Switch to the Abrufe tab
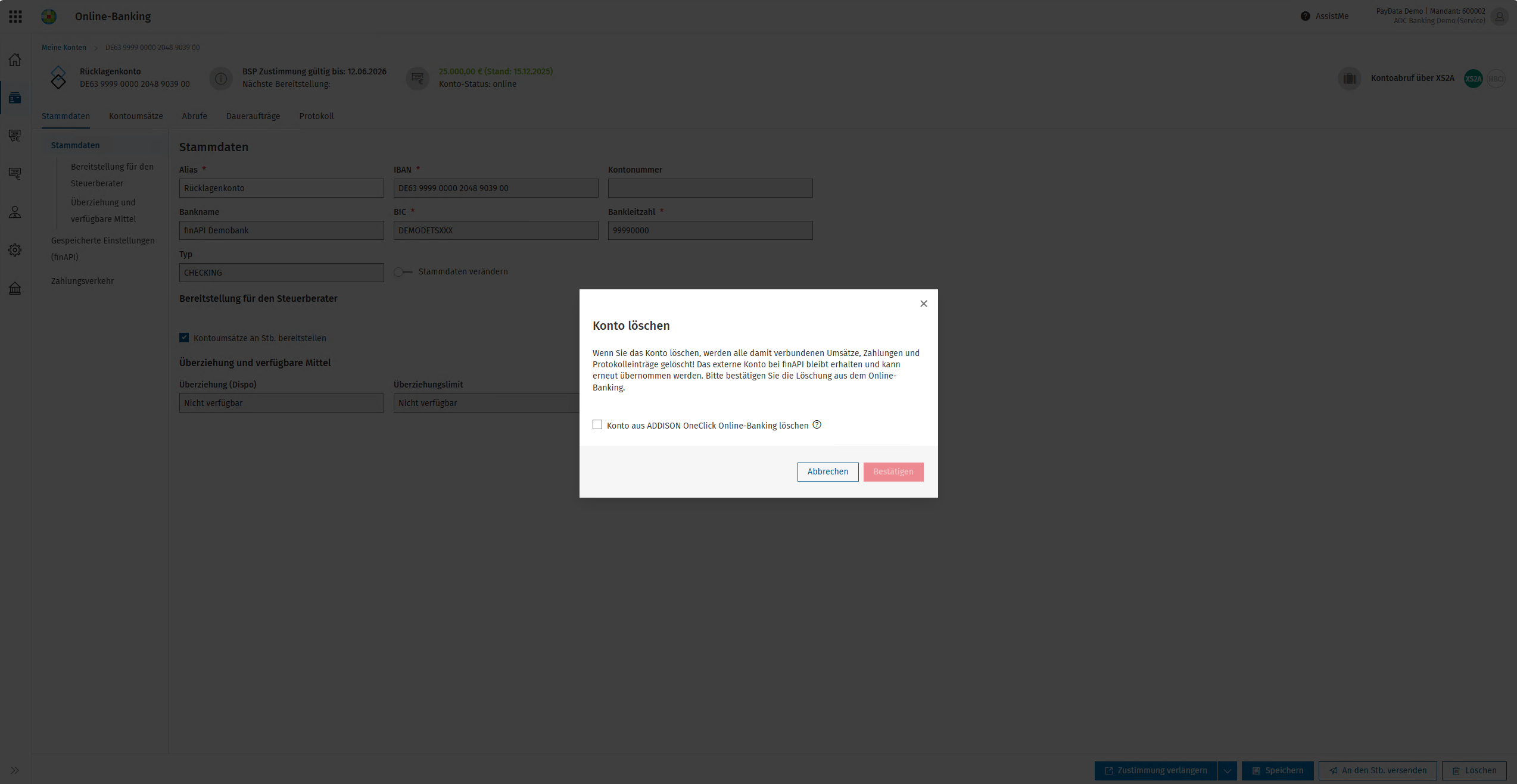 195,116
